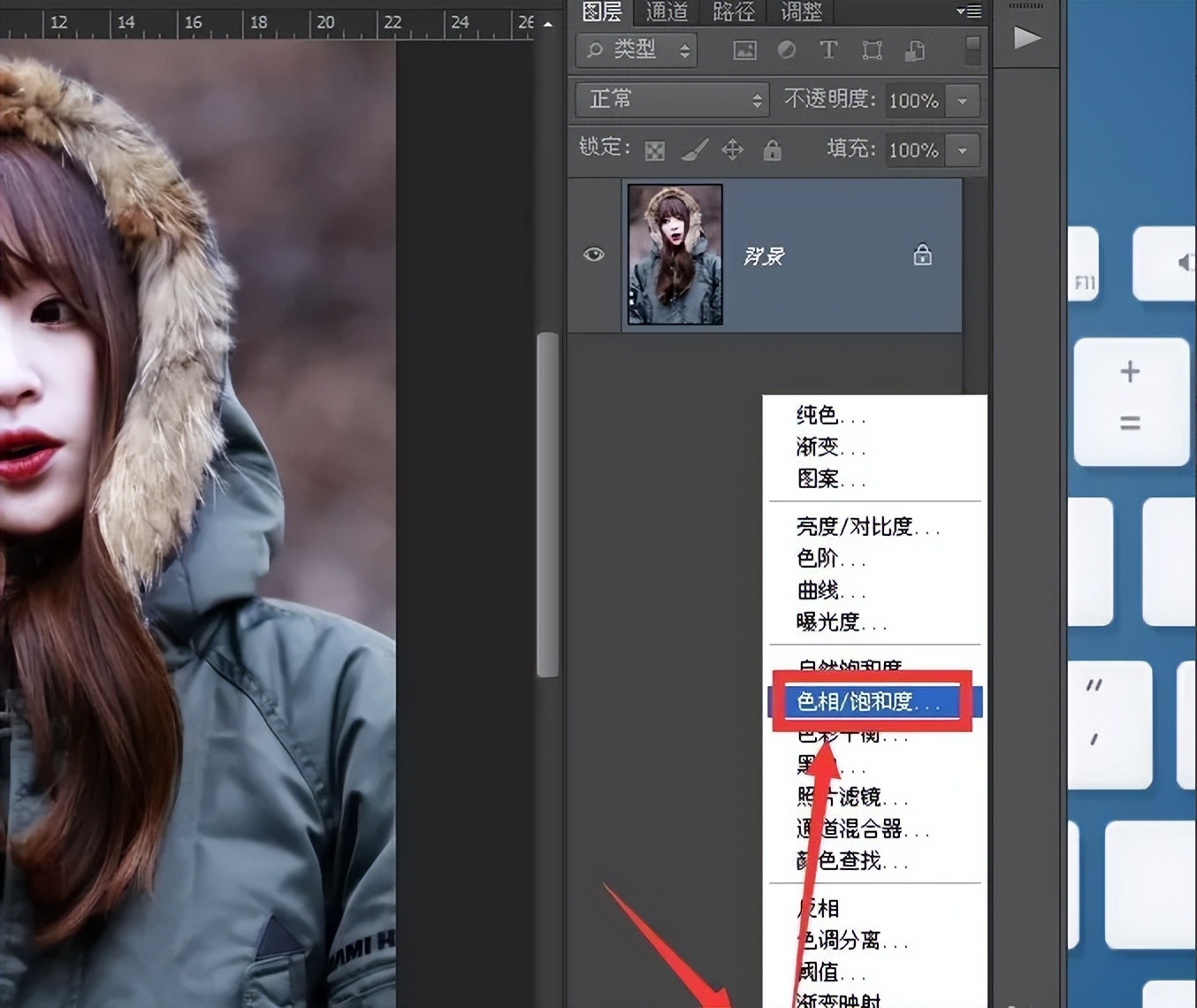Enable the lock all padlock icon
The image size is (1197, 1008).
(772, 149)
